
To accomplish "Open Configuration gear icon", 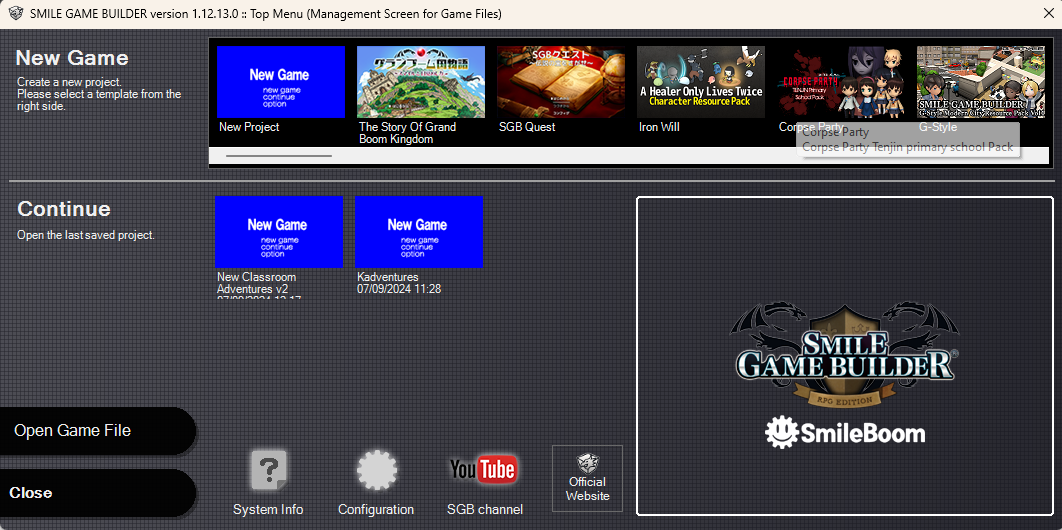I will 376,471.
